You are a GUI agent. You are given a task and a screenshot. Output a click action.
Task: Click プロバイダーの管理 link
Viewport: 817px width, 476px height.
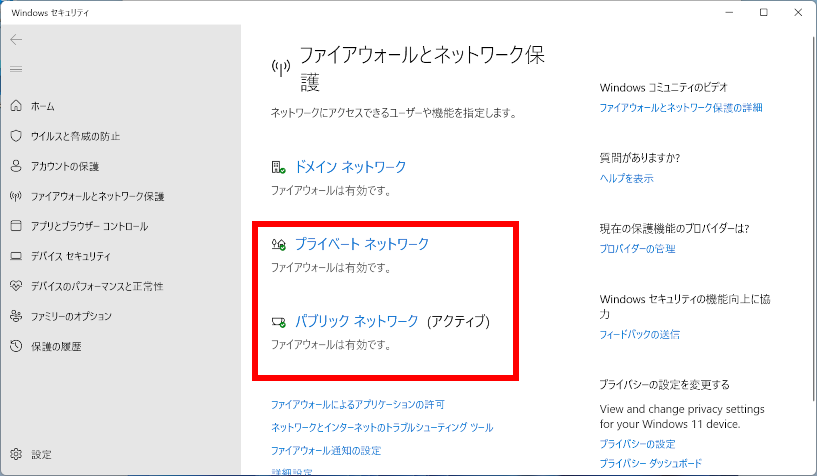(x=637, y=249)
